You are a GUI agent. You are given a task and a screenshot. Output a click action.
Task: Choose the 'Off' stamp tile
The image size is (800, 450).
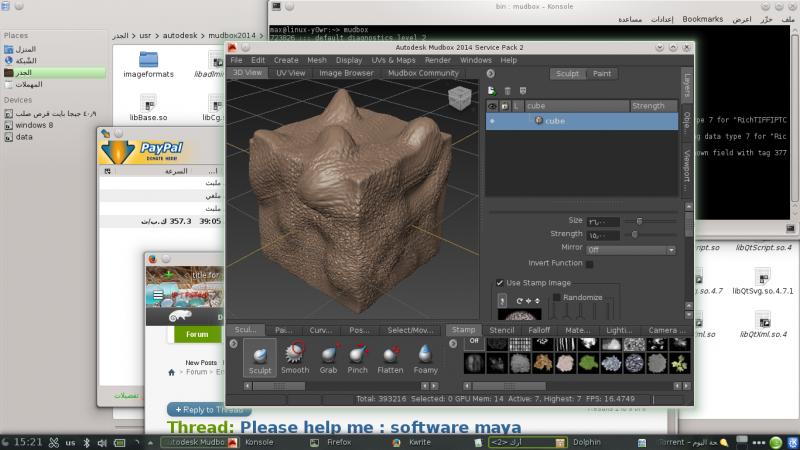474,344
